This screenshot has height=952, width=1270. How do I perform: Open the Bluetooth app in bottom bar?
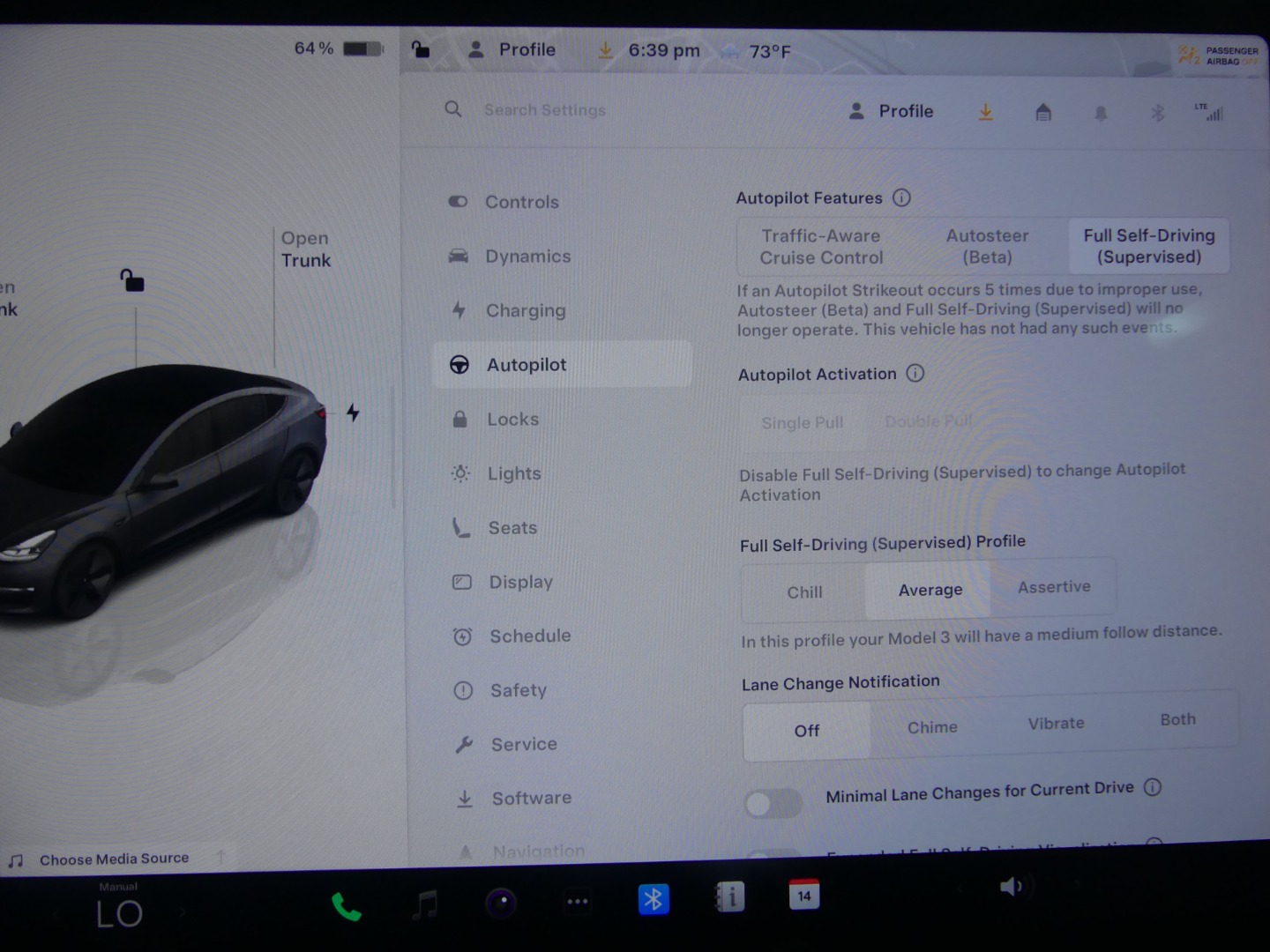(x=653, y=899)
